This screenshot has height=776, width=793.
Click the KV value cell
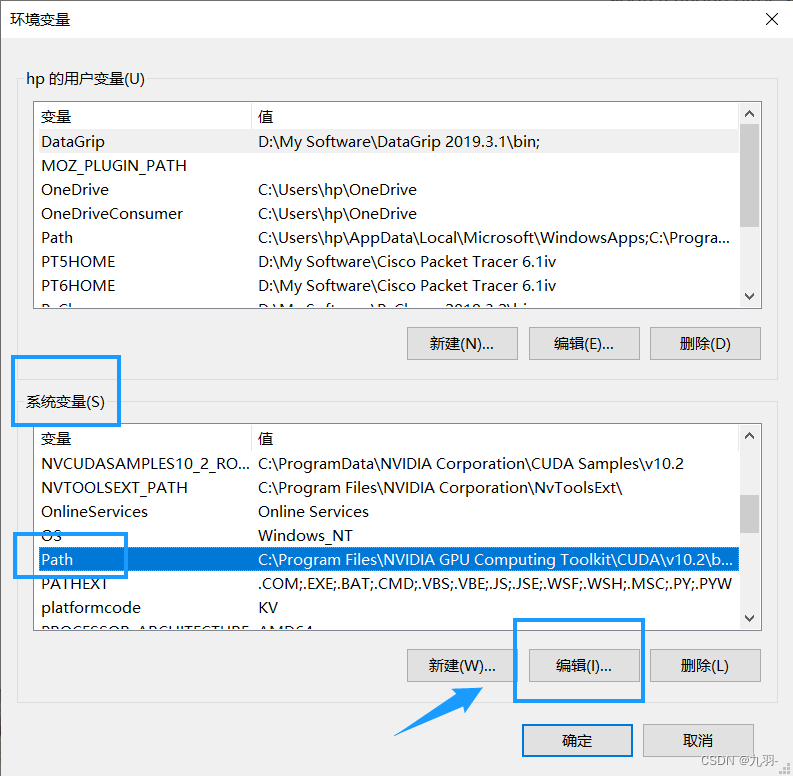268,607
